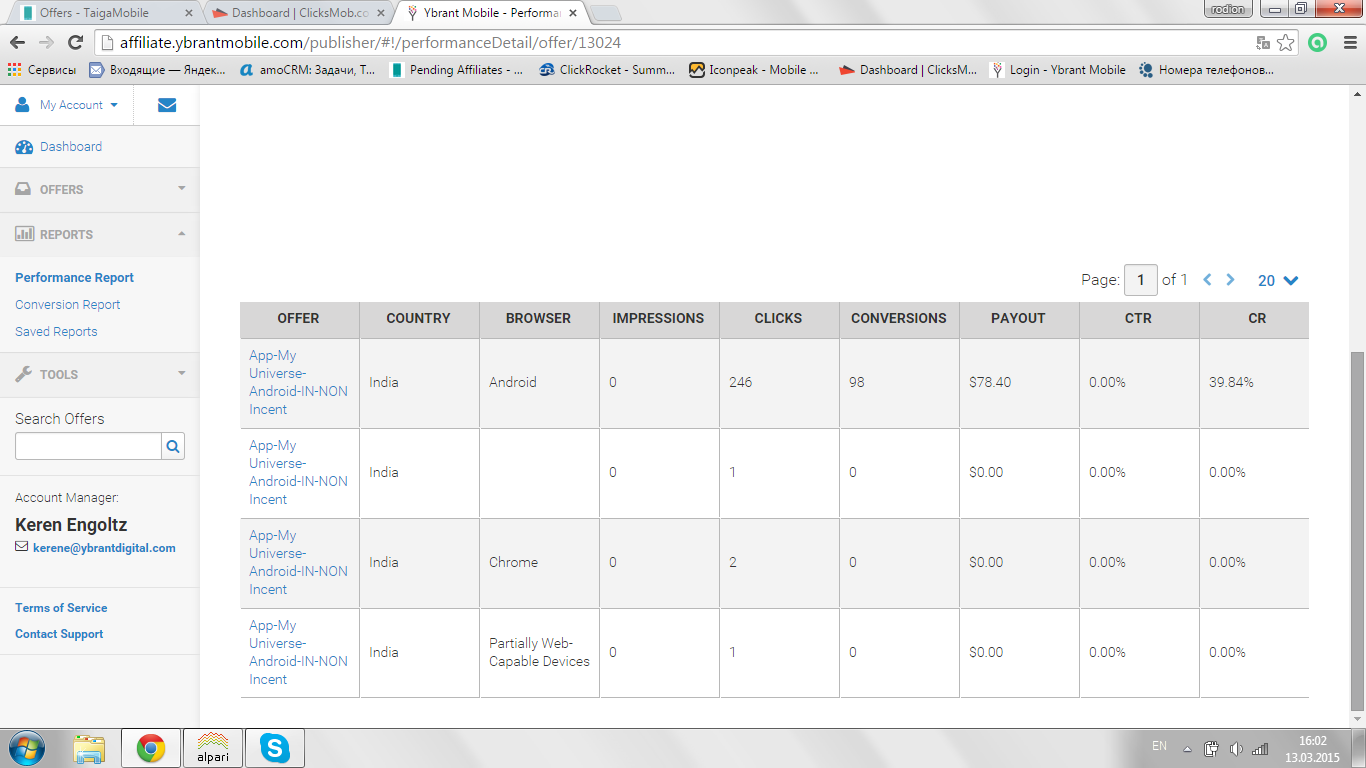Click the translate icon in address bar
Image resolution: width=1366 pixels, height=768 pixels.
1263,43
